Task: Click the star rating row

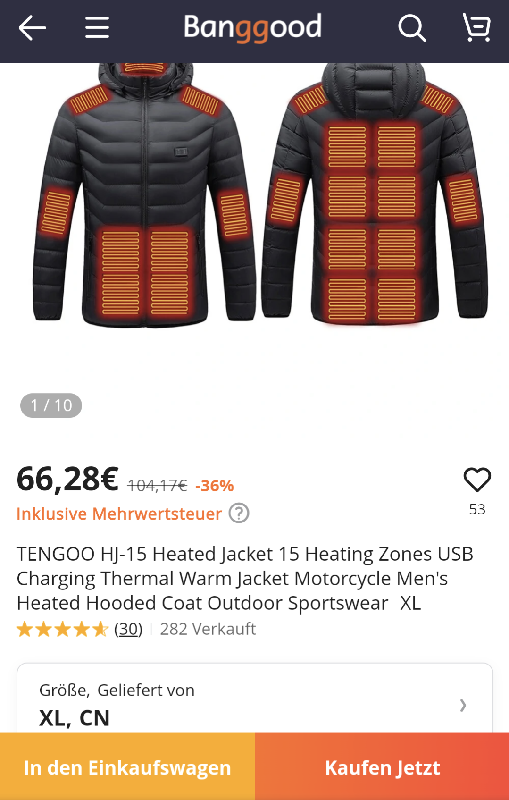Action: [62, 629]
